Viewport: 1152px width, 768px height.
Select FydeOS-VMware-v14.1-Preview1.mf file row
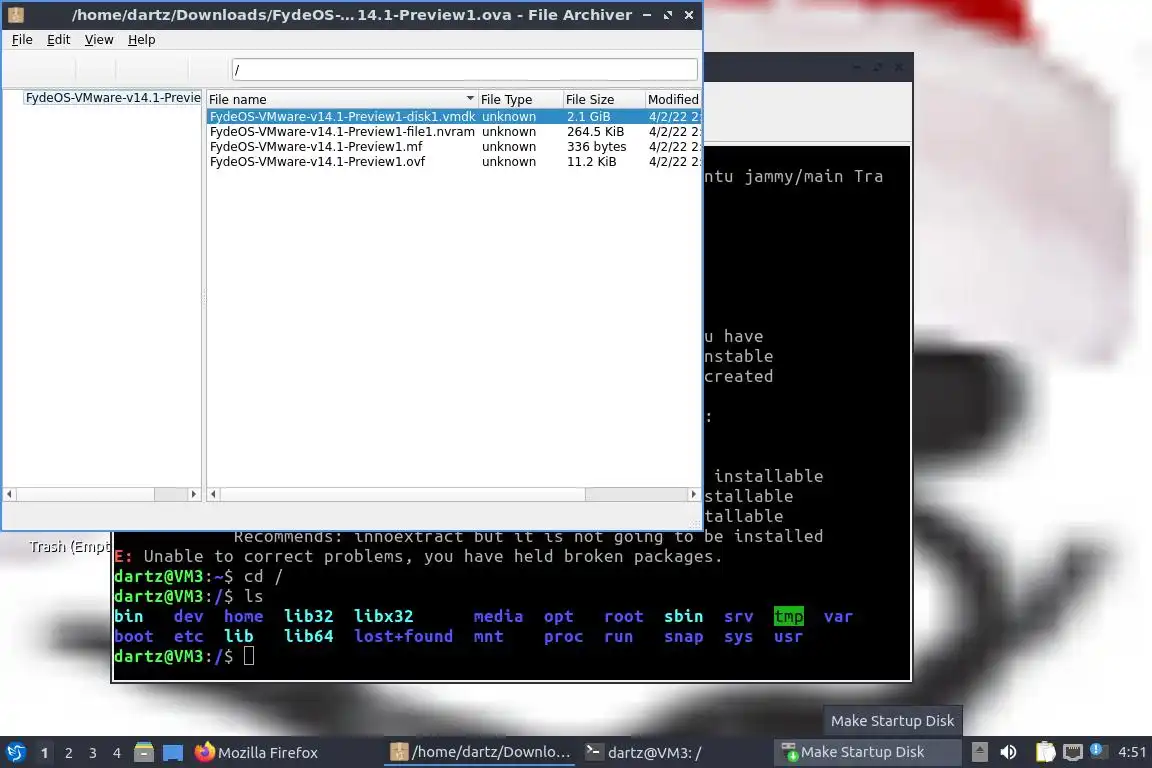click(x=454, y=146)
